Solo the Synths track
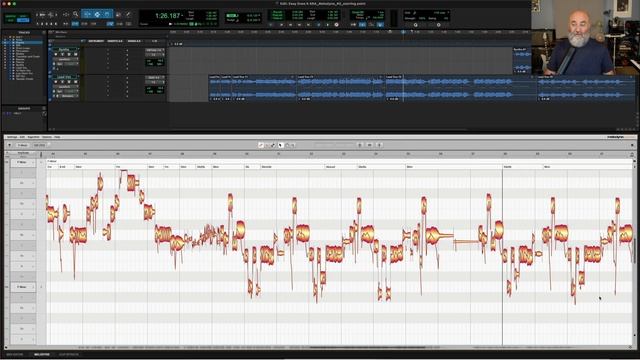Screen dimensions: 640x360 [x=69, y=54]
